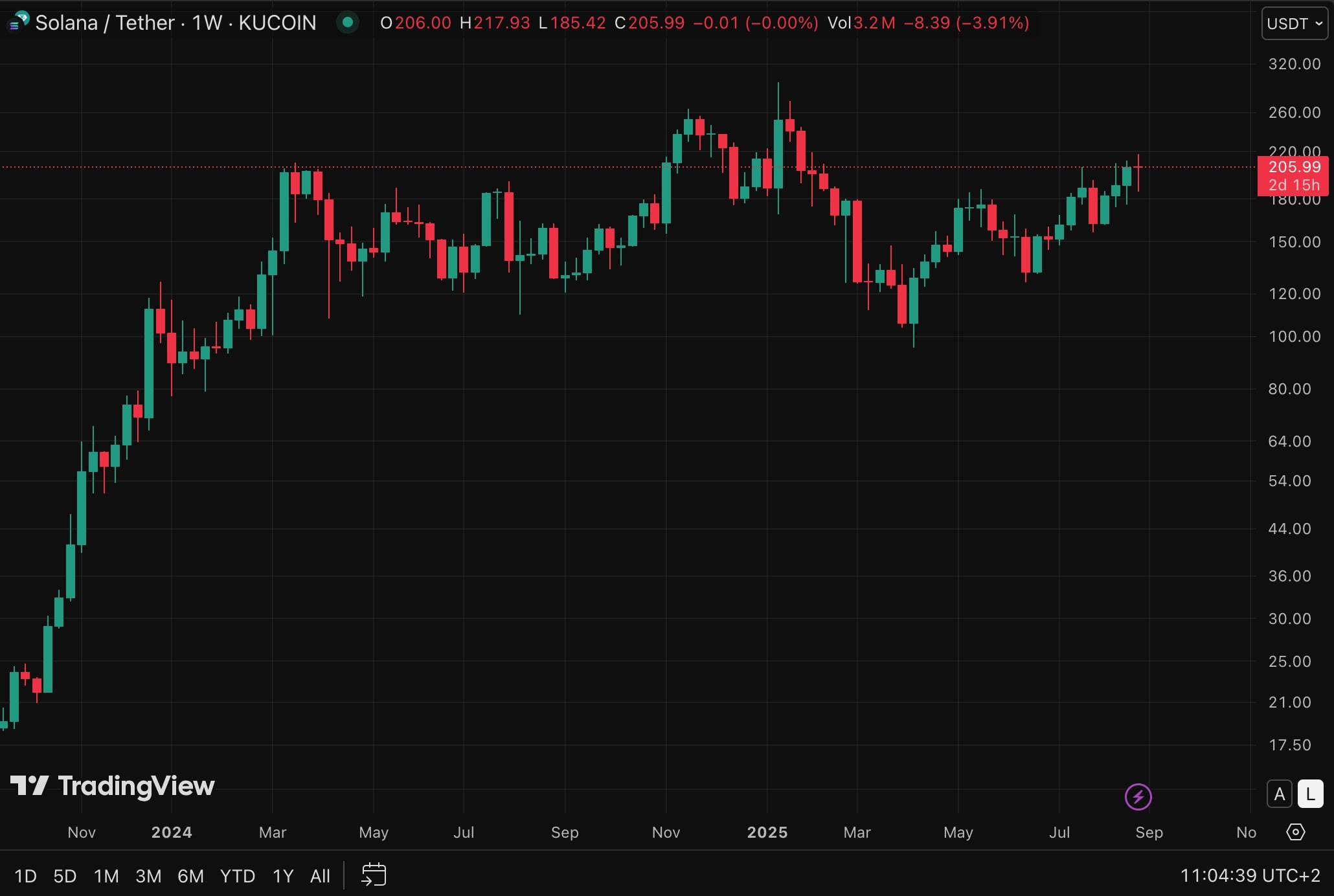1334x896 pixels.
Task: Click the 150.00 price axis label
Action: [x=1294, y=241]
